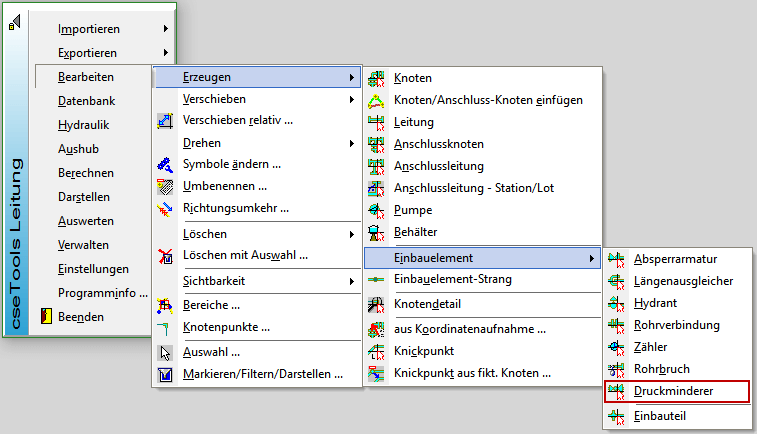
Task: Select Rohrverbindung from the Einbauelement submenu
Action: [676, 326]
